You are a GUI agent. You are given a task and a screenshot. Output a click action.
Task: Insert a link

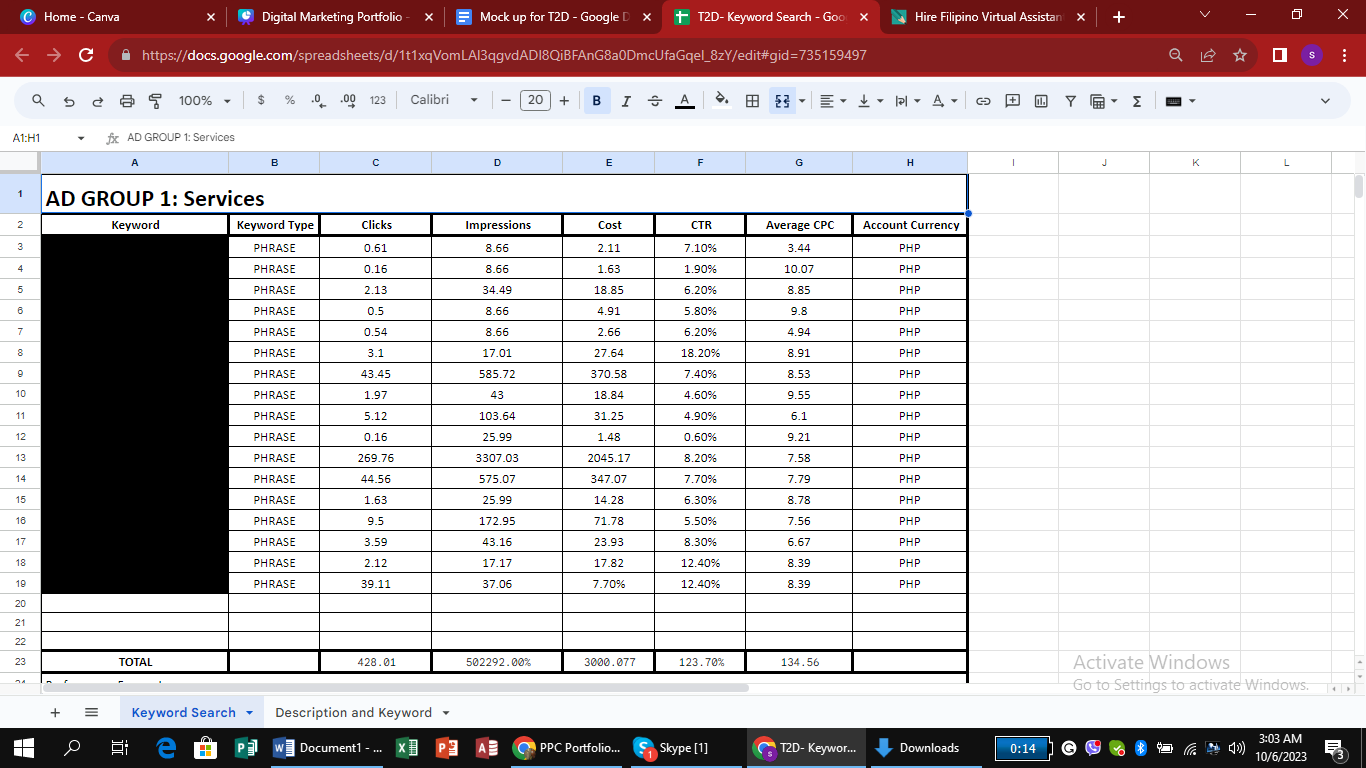pyautogui.click(x=983, y=101)
